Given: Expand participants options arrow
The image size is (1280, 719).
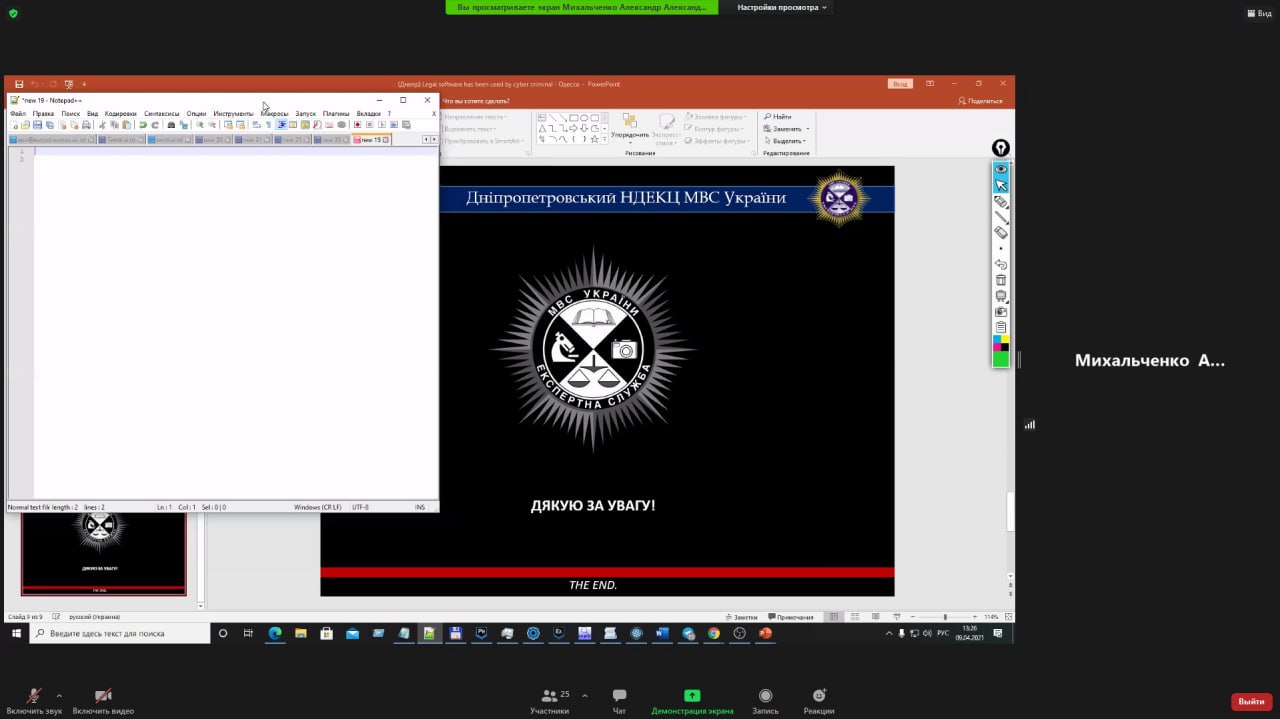Looking at the screenshot, I should pos(585,695).
